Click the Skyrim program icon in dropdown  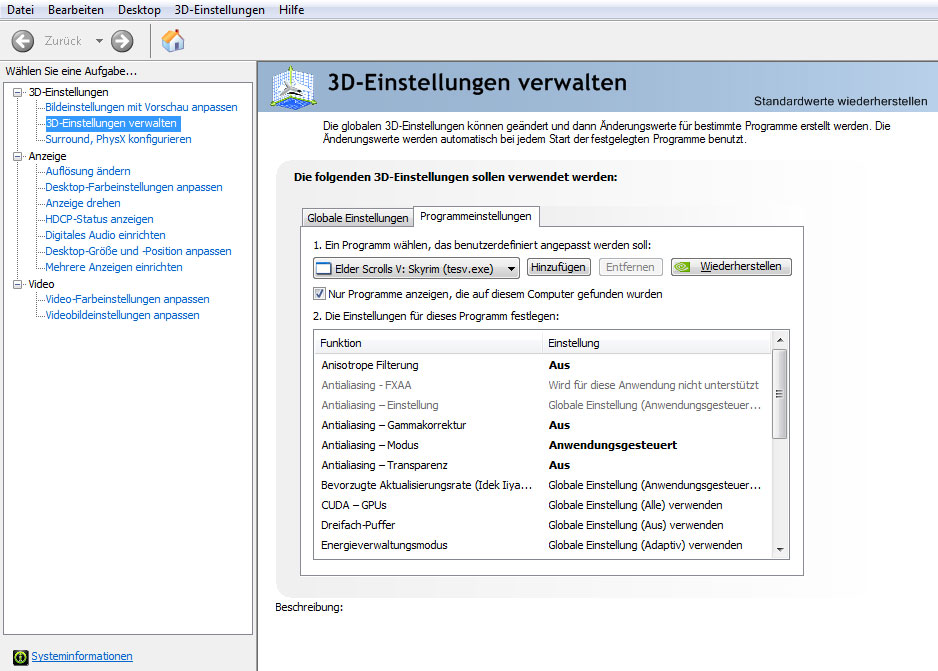pos(323,267)
